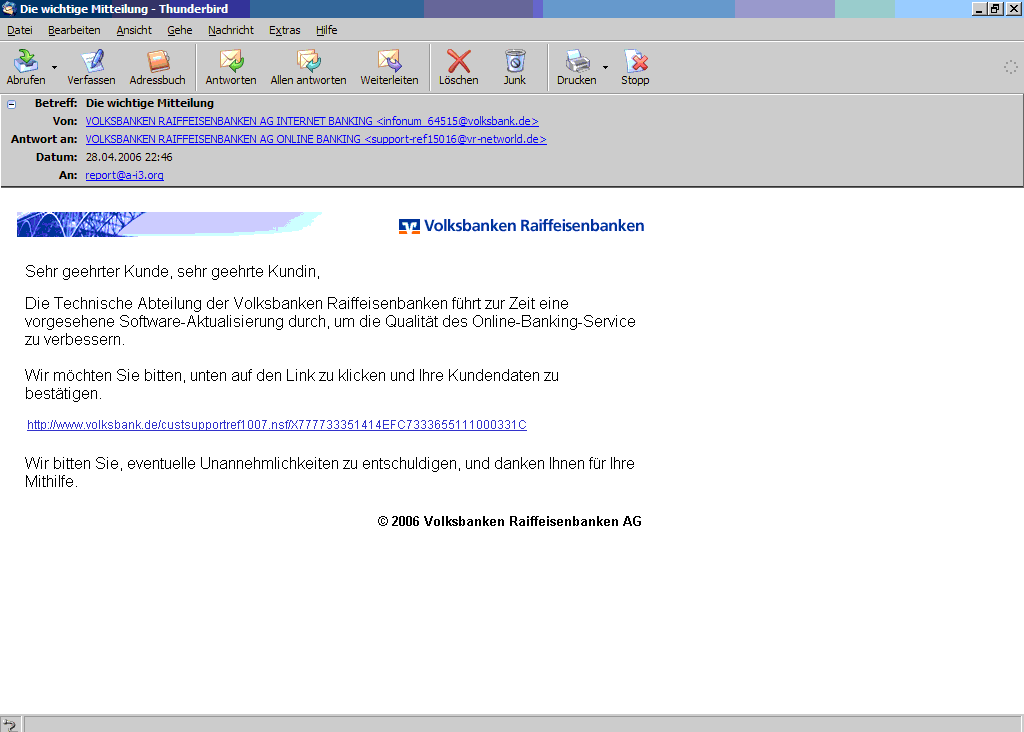Click the date text 28.04.2006 22:46
This screenshot has width=1024, height=732.
pos(129,157)
